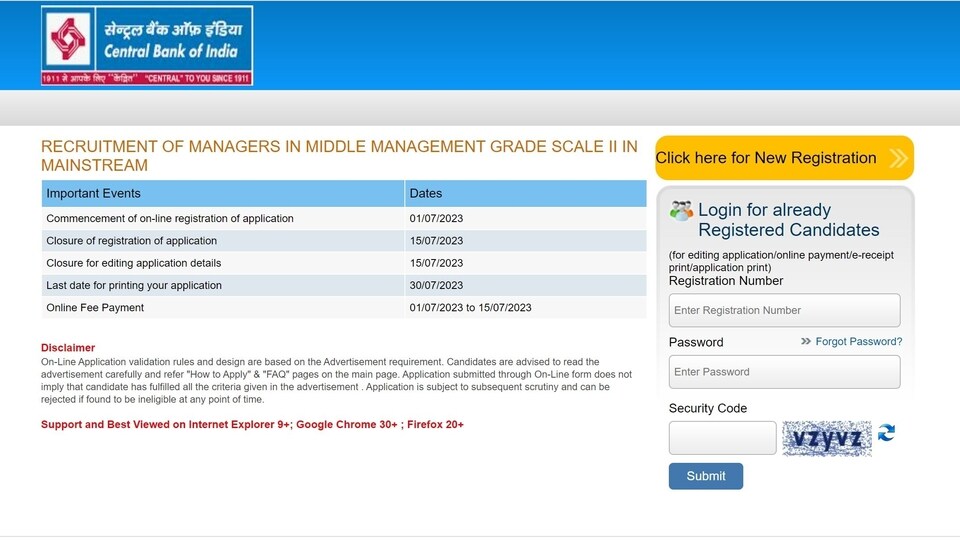The image size is (960, 540).
Task: Click the double chevron on New Registration
Action: click(x=898, y=158)
